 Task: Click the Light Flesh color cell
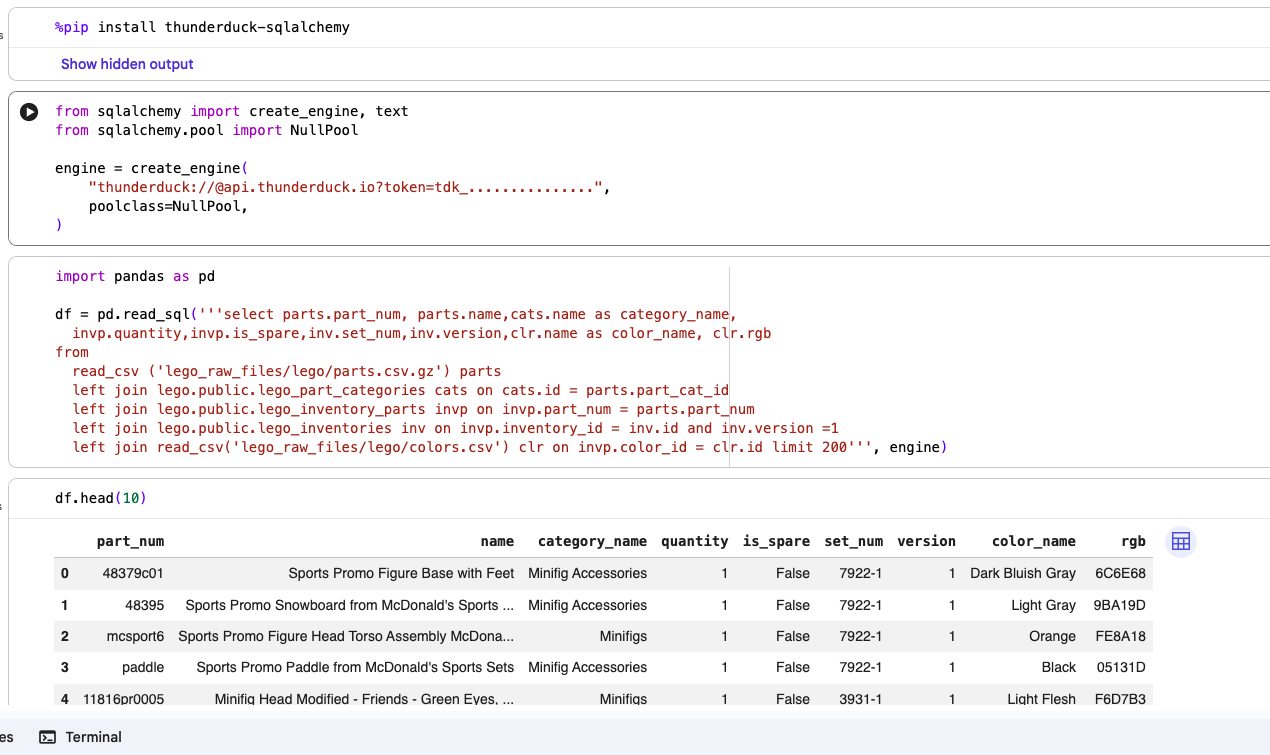point(1041,699)
